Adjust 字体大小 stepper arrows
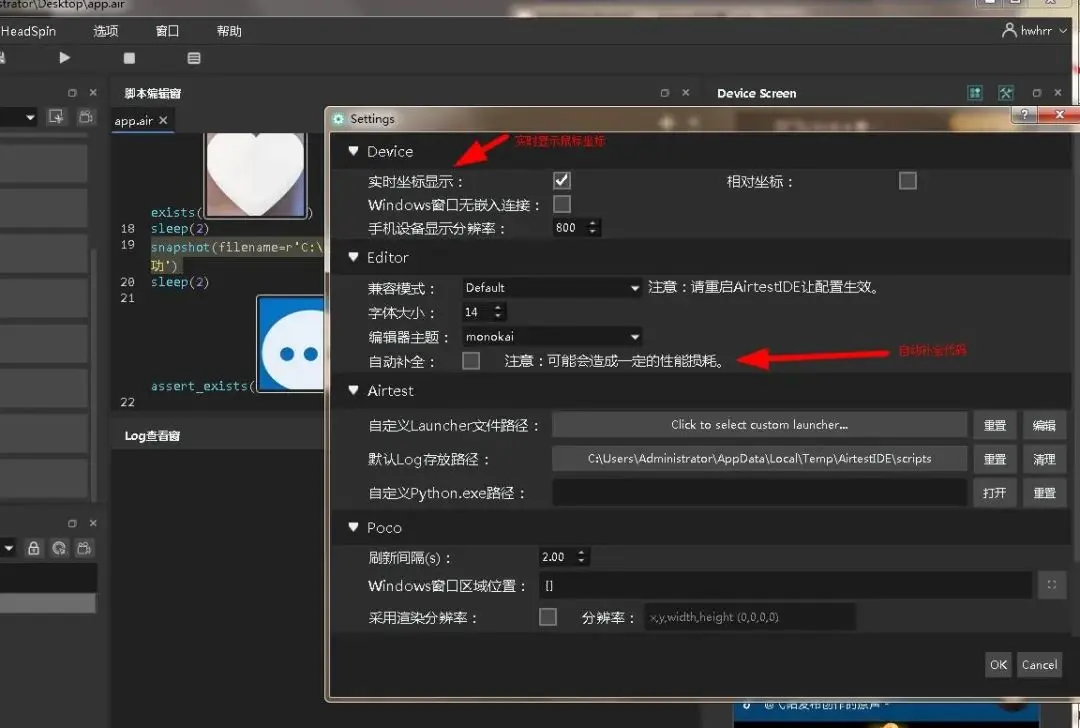The width and height of the screenshot is (1080, 728). click(x=499, y=312)
